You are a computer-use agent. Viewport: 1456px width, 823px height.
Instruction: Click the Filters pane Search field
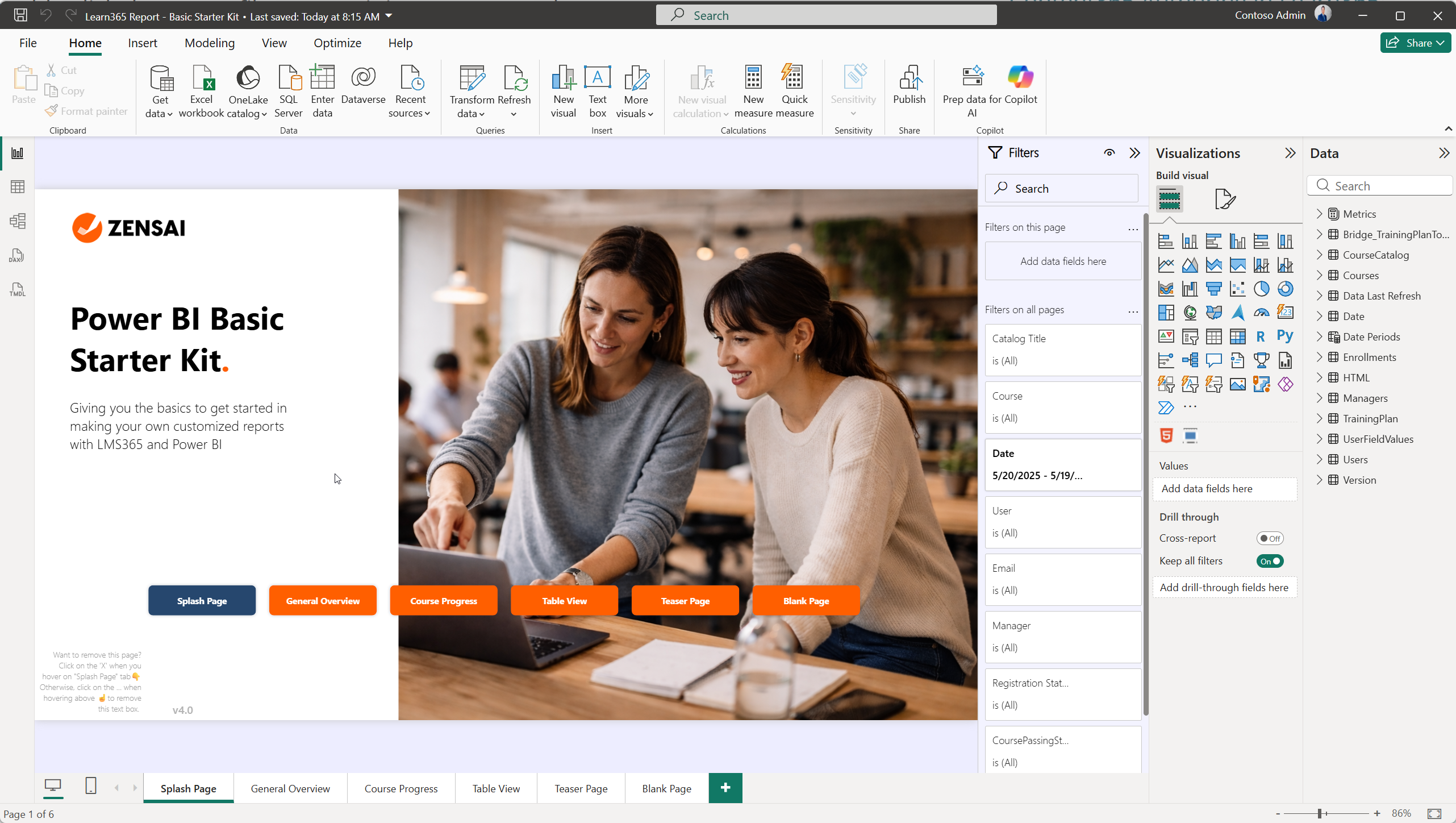pyautogui.click(x=1061, y=188)
